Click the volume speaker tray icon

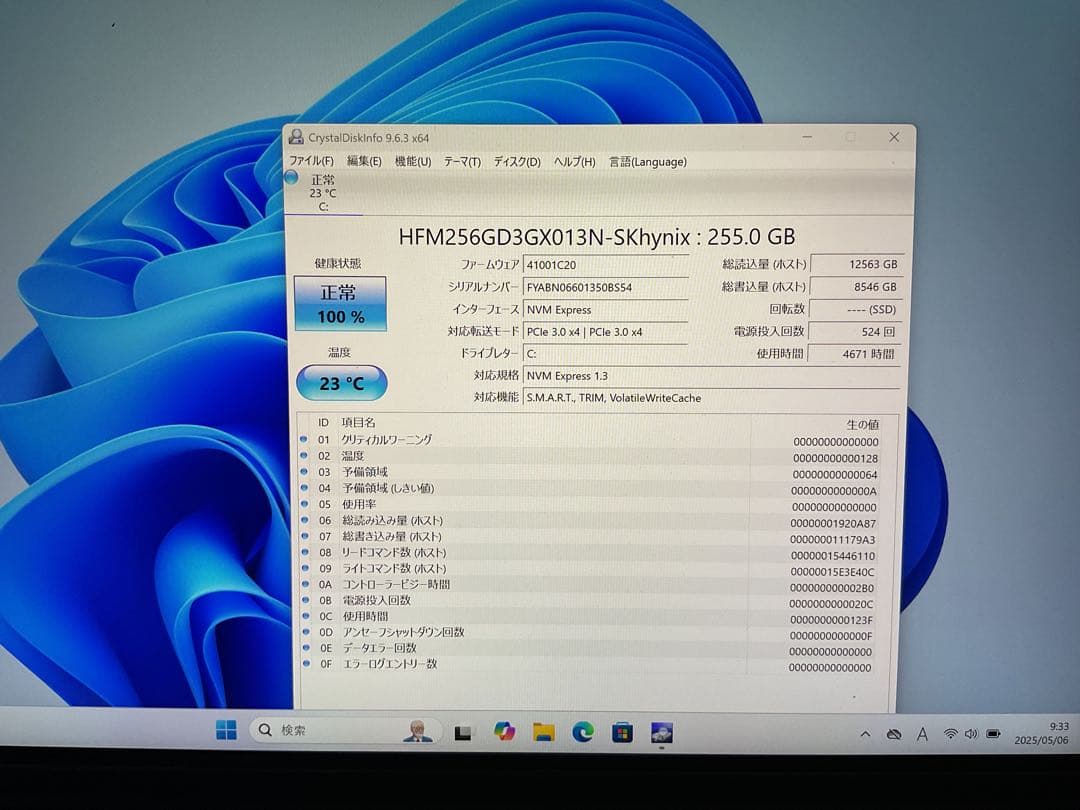[971, 734]
